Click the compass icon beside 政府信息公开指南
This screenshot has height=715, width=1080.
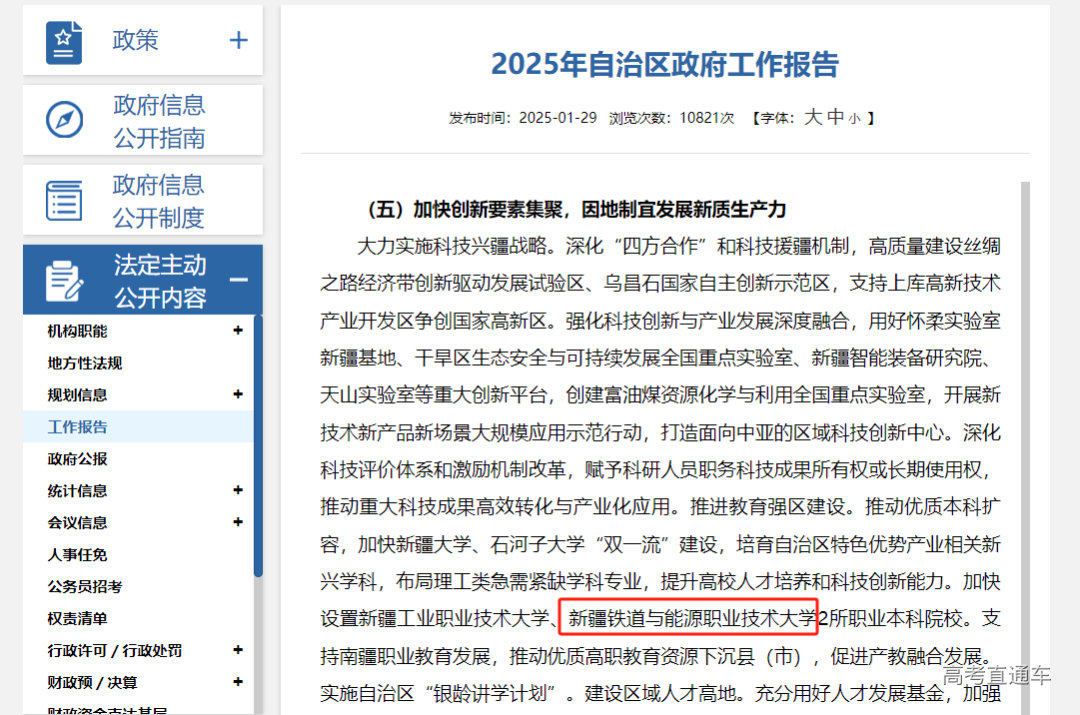(63, 120)
